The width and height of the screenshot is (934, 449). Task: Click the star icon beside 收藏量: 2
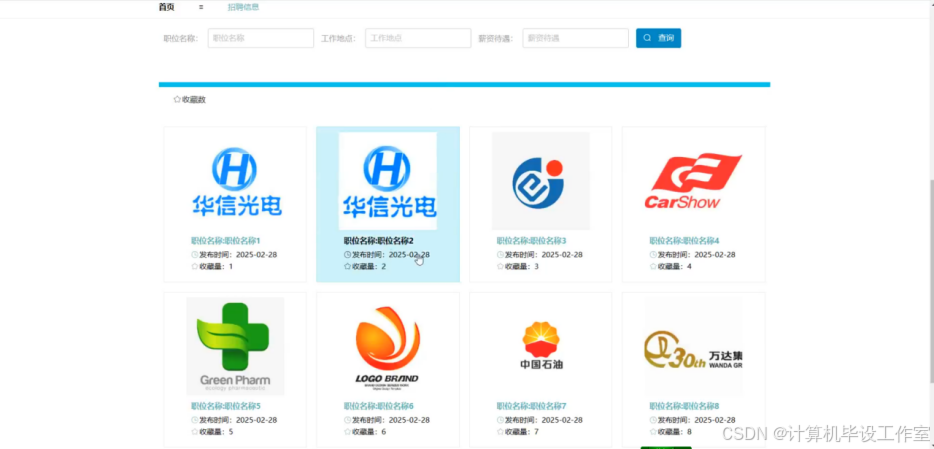coord(347,266)
